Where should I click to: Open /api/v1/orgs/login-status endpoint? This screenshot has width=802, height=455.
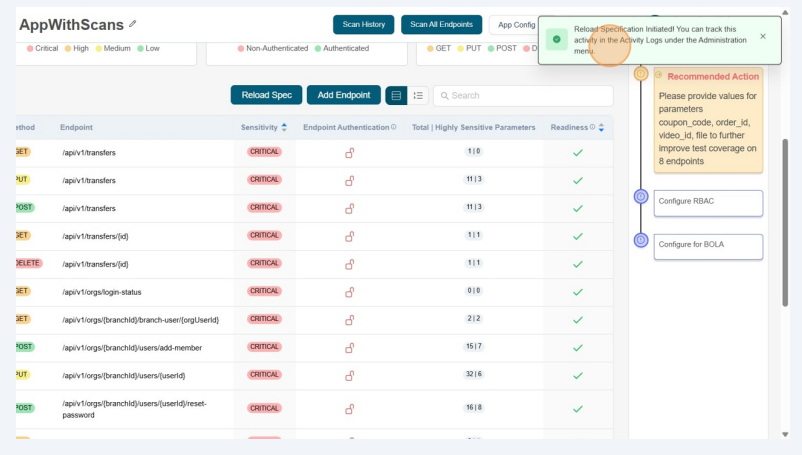tap(102, 292)
